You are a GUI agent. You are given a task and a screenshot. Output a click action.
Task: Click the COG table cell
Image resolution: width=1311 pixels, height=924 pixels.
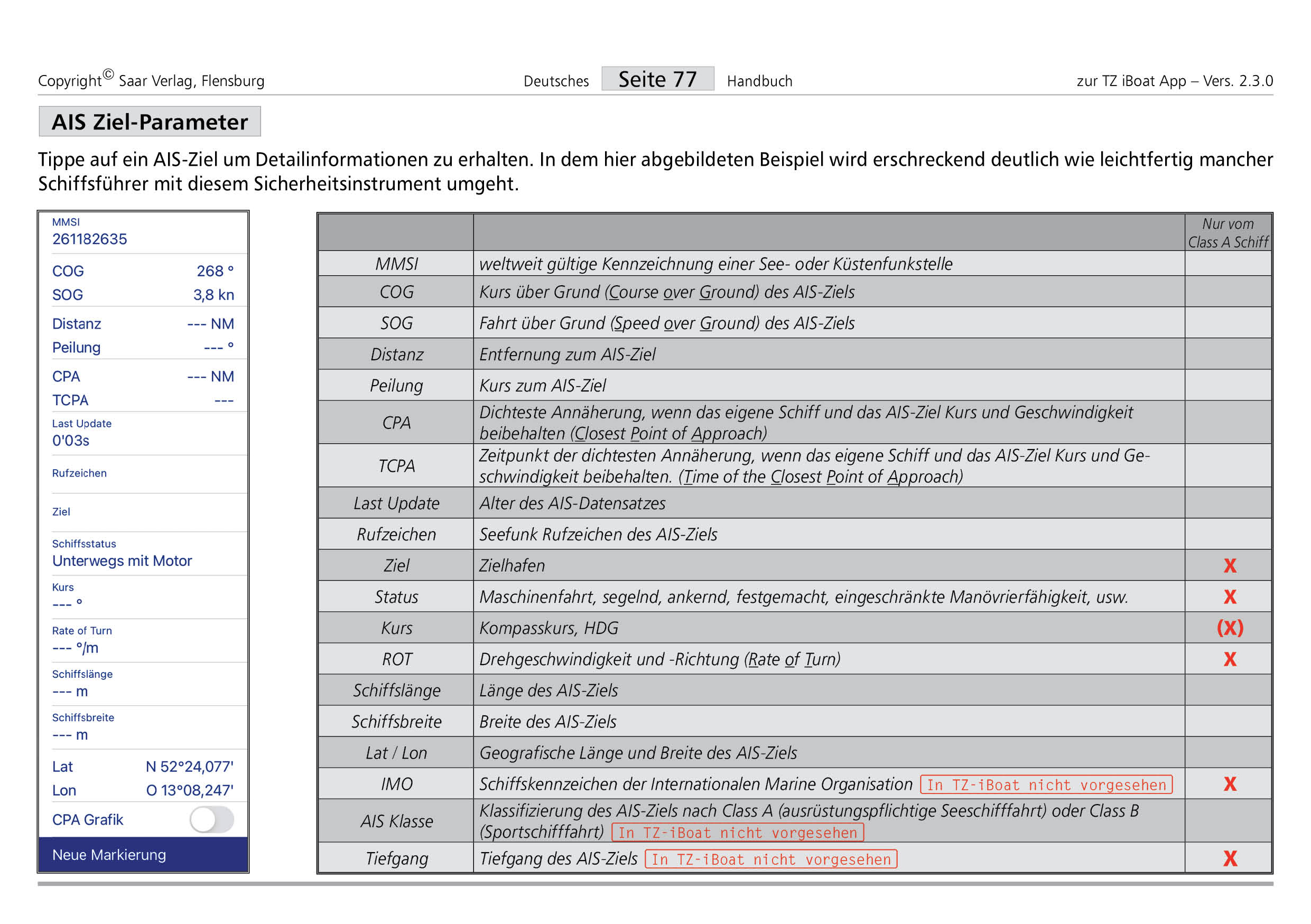[396, 292]
